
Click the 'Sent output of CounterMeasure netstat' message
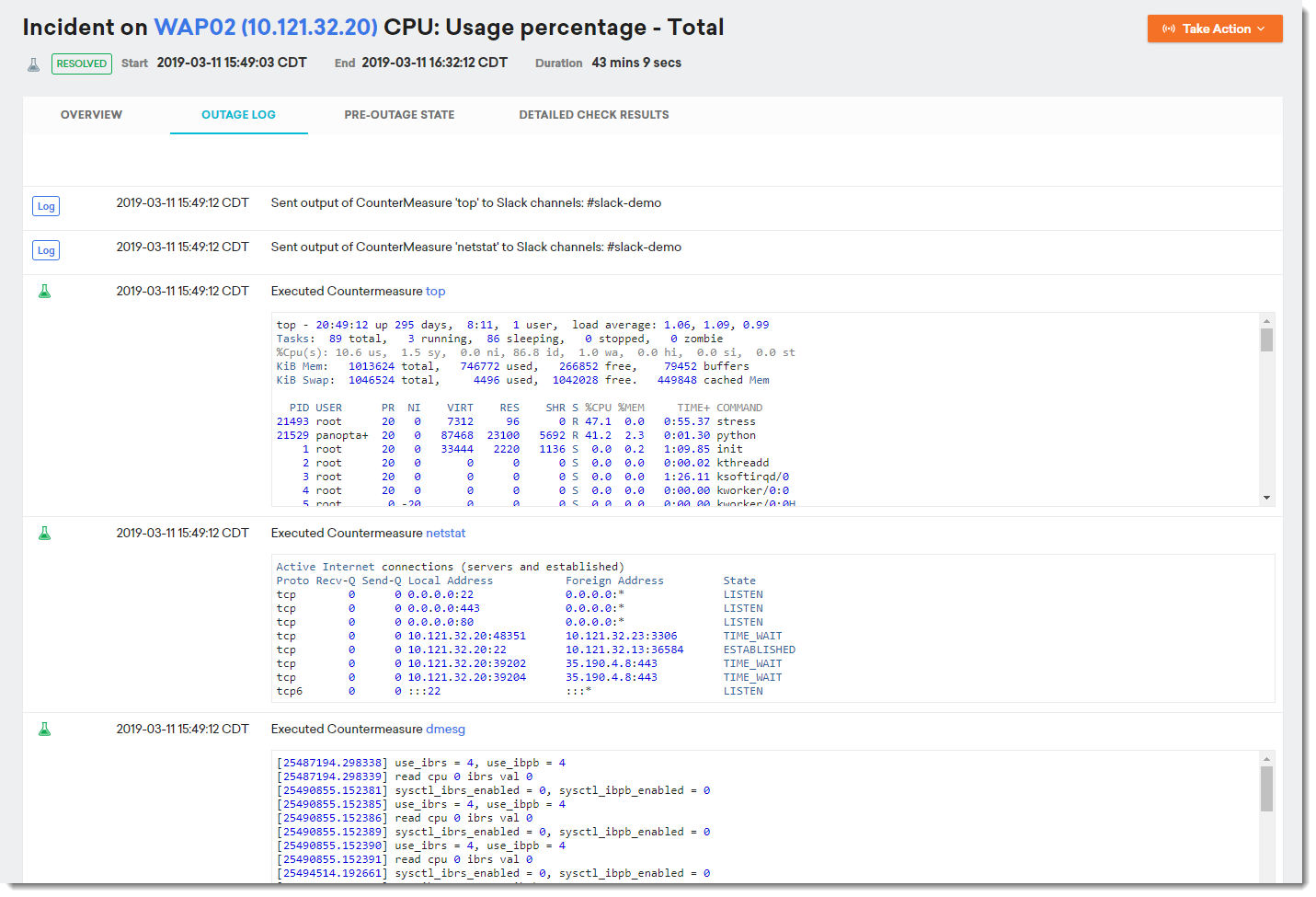pyautogui.click(x=476, y=247)
